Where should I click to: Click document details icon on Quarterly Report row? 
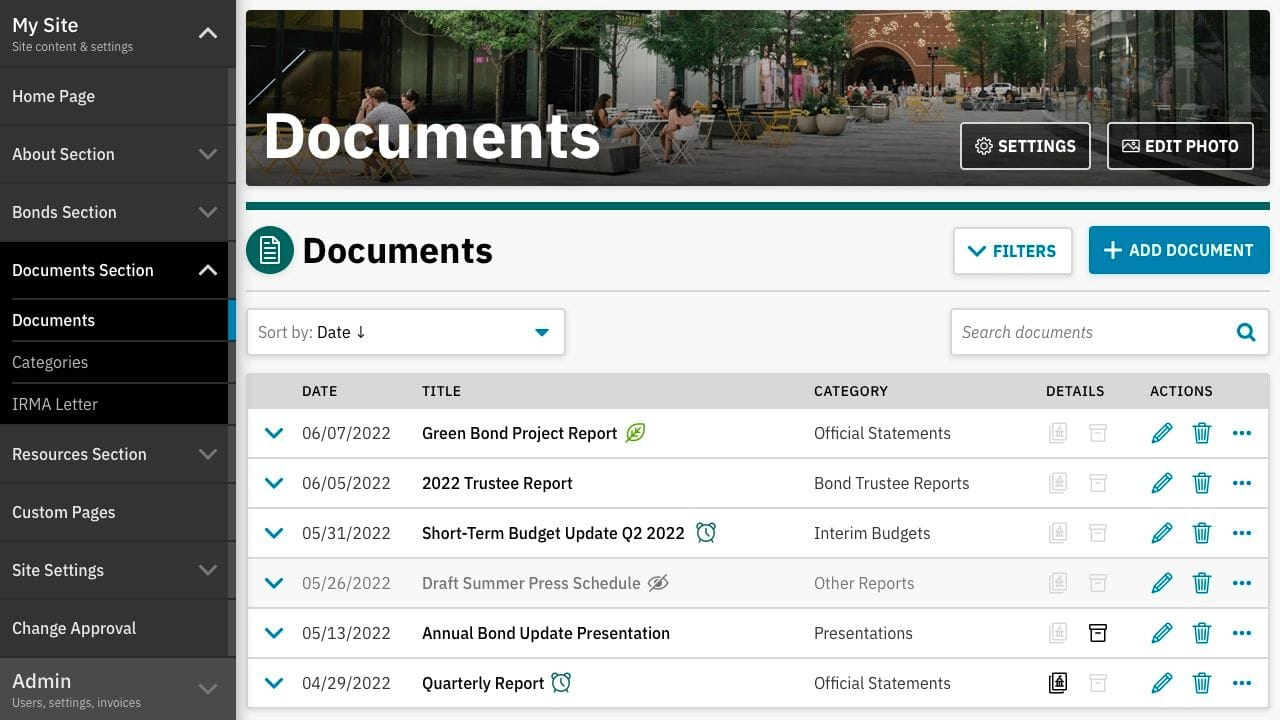(1057, 683)
